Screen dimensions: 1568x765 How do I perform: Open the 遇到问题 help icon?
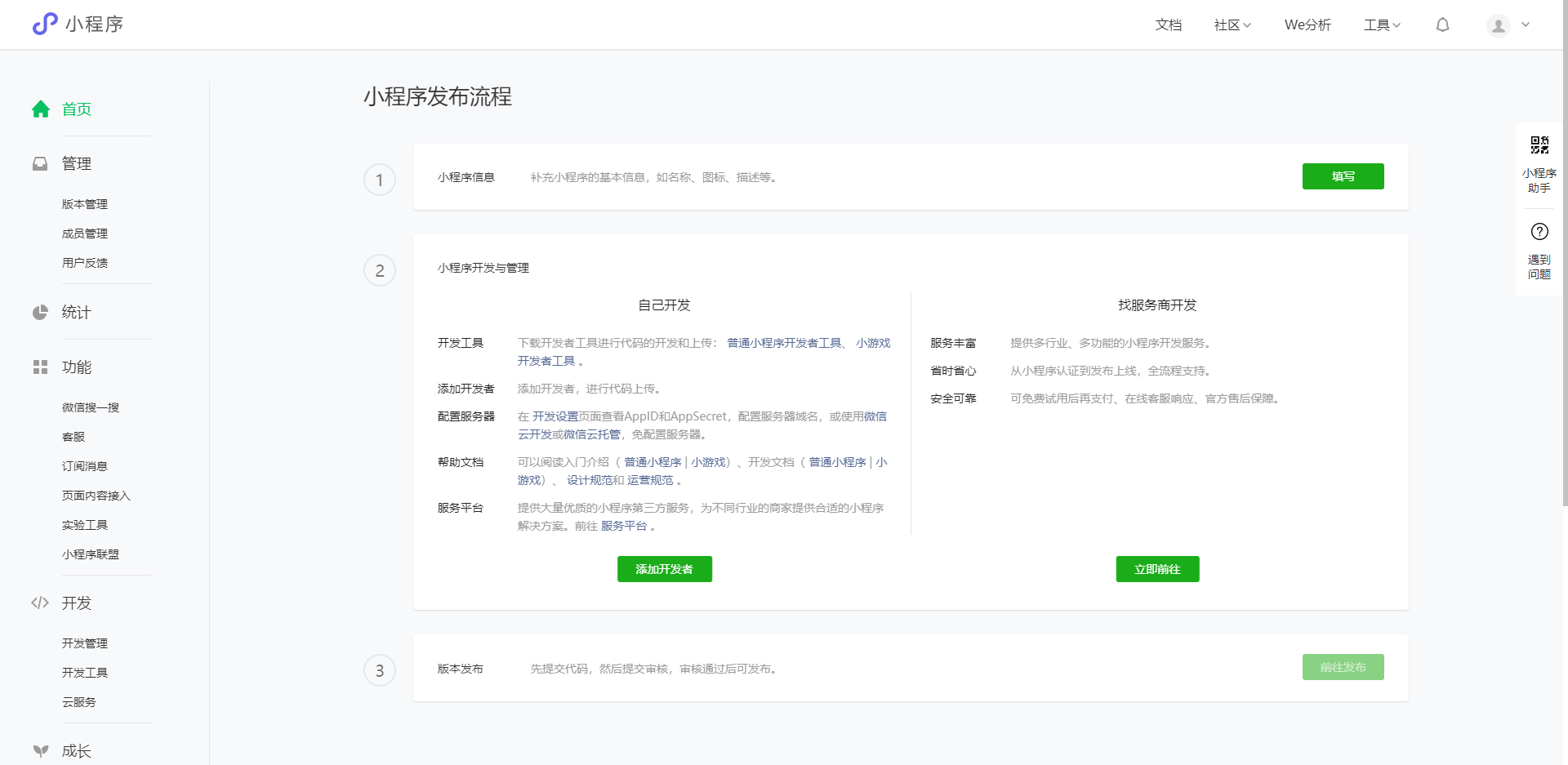(1539, 231)
